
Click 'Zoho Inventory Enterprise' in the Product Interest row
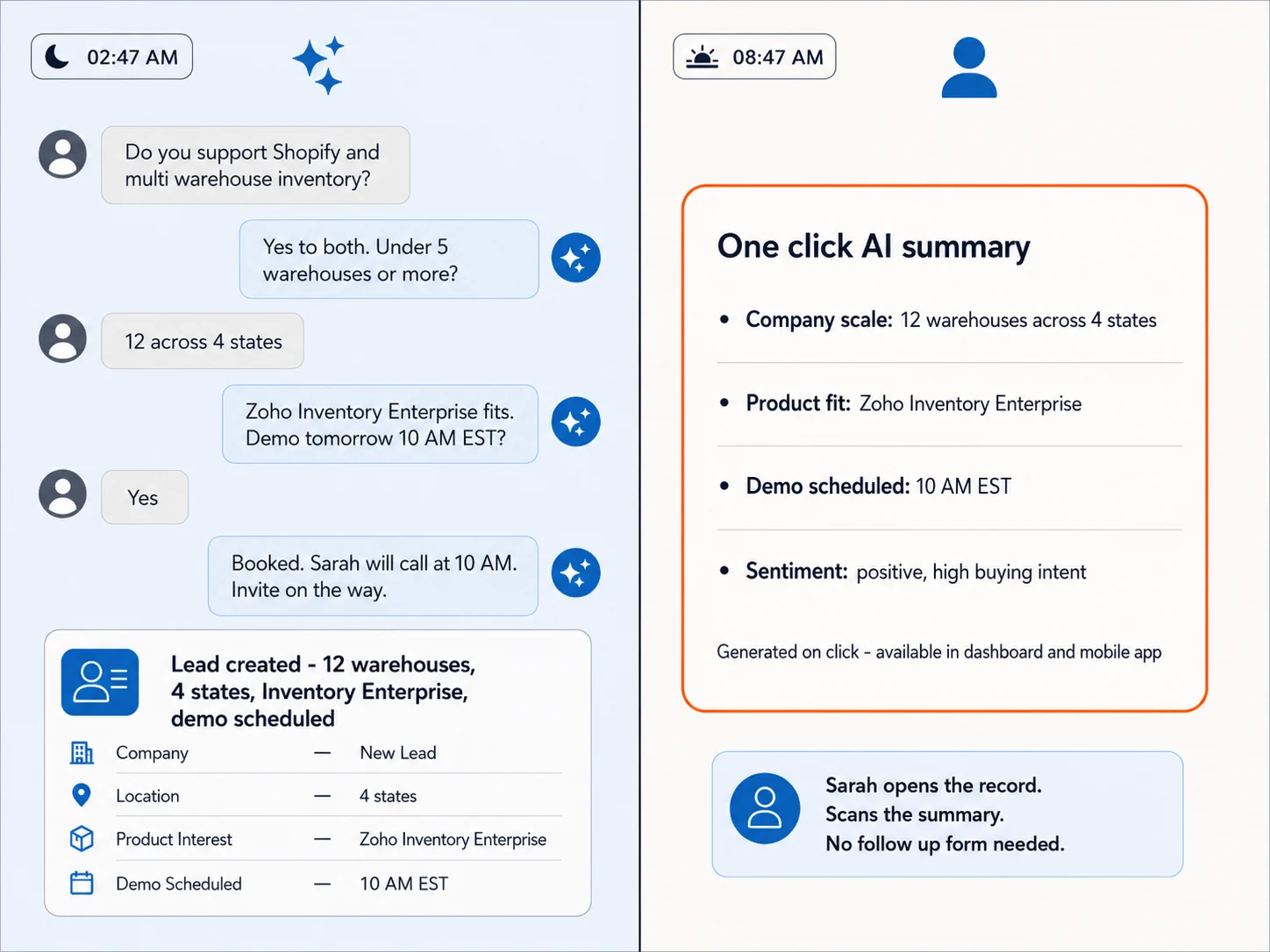(x=453, y=840)
